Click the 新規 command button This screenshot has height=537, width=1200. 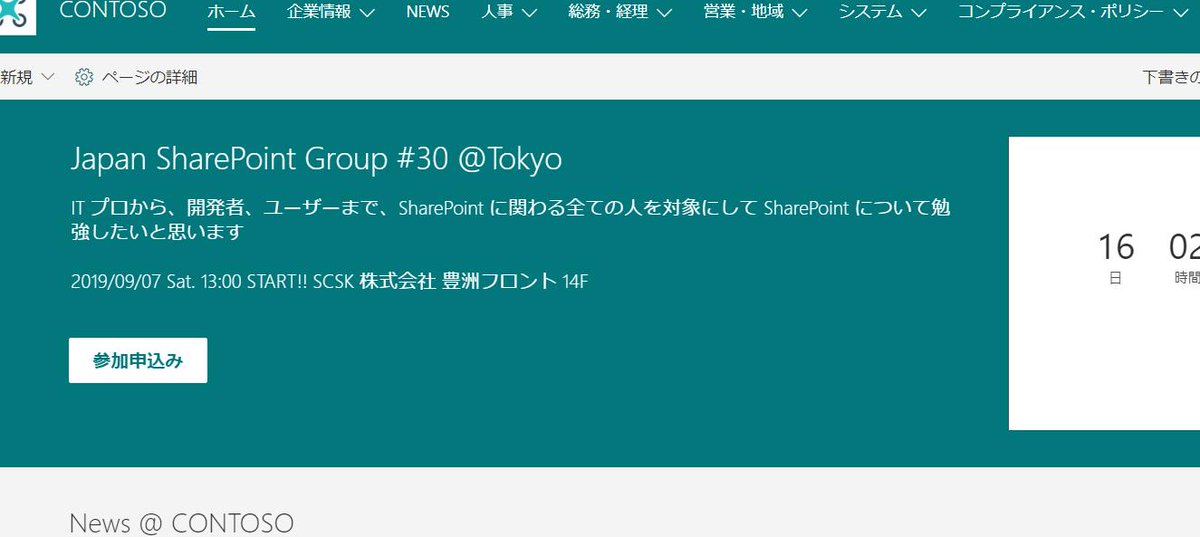17,77
